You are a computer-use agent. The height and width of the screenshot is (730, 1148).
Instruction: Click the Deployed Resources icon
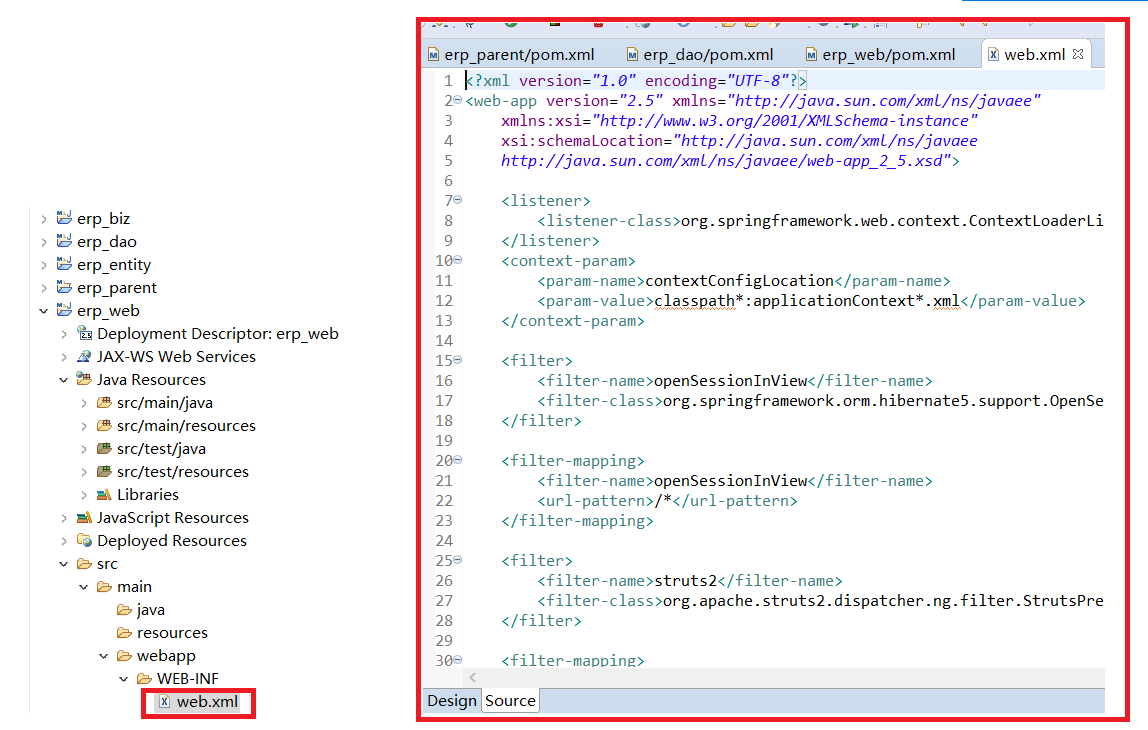[85, 540]
